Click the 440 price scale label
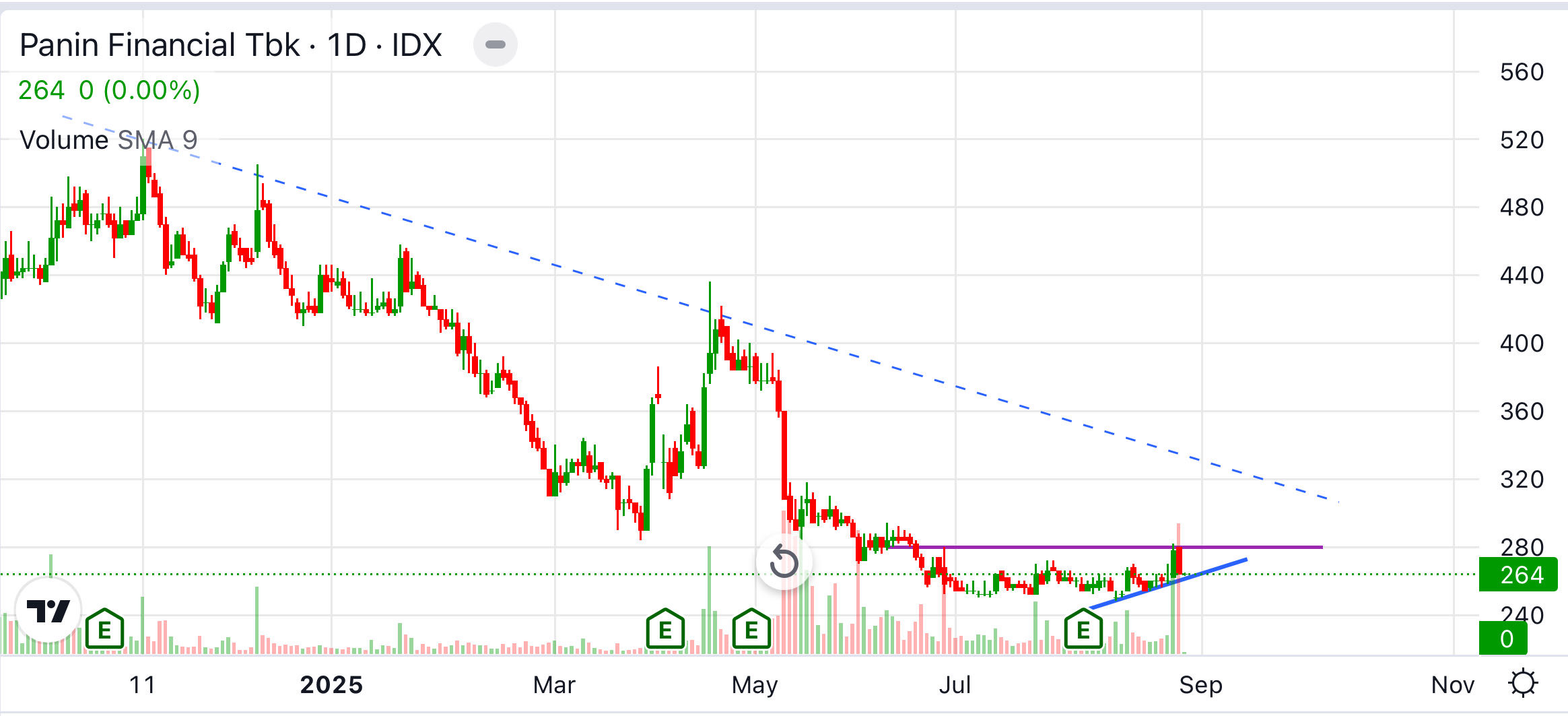The image size is (1568, 716). [x=1522, y=275]
